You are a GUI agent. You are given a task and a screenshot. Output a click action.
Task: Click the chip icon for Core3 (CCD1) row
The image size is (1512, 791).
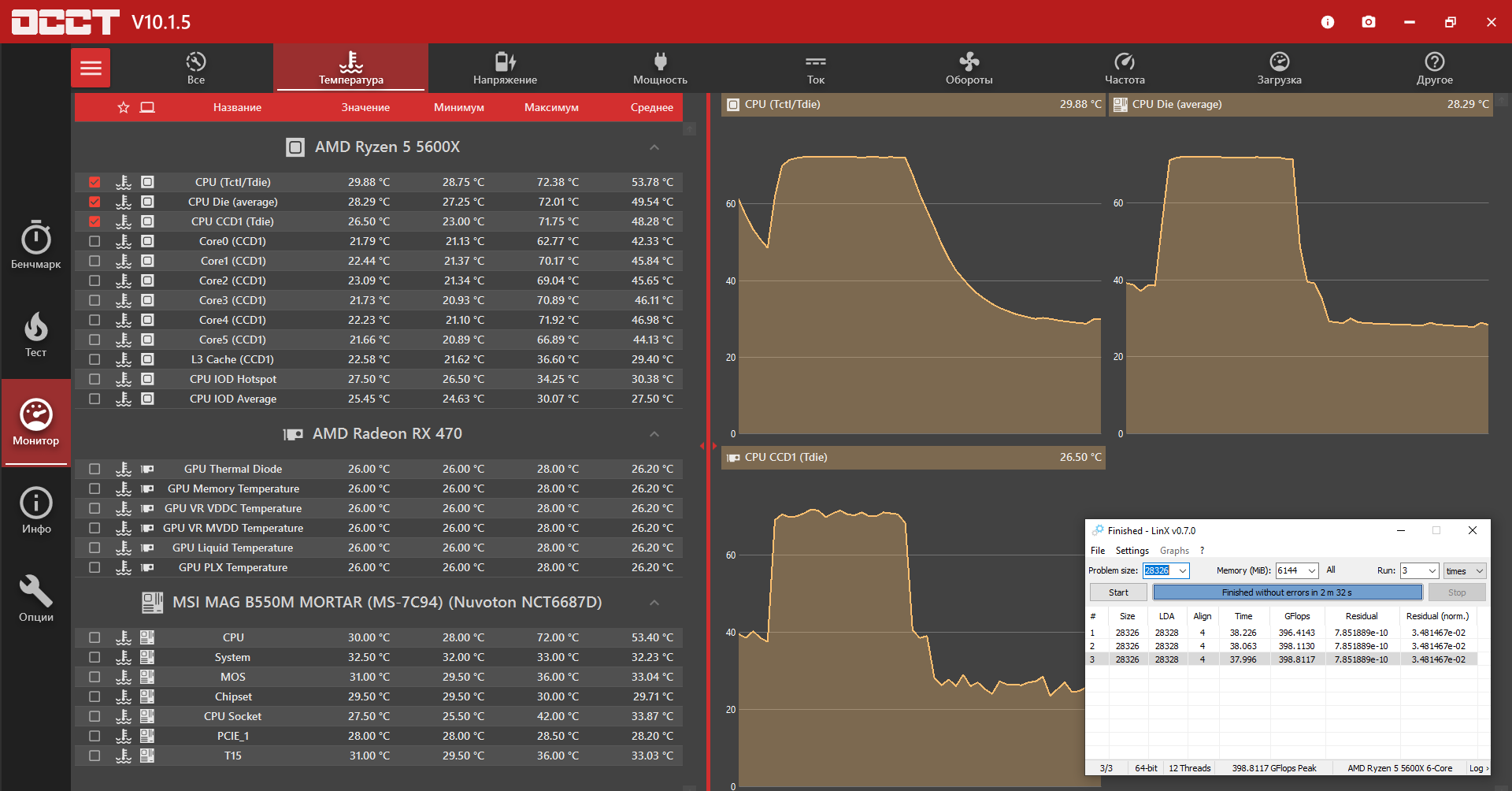(147, 300)
